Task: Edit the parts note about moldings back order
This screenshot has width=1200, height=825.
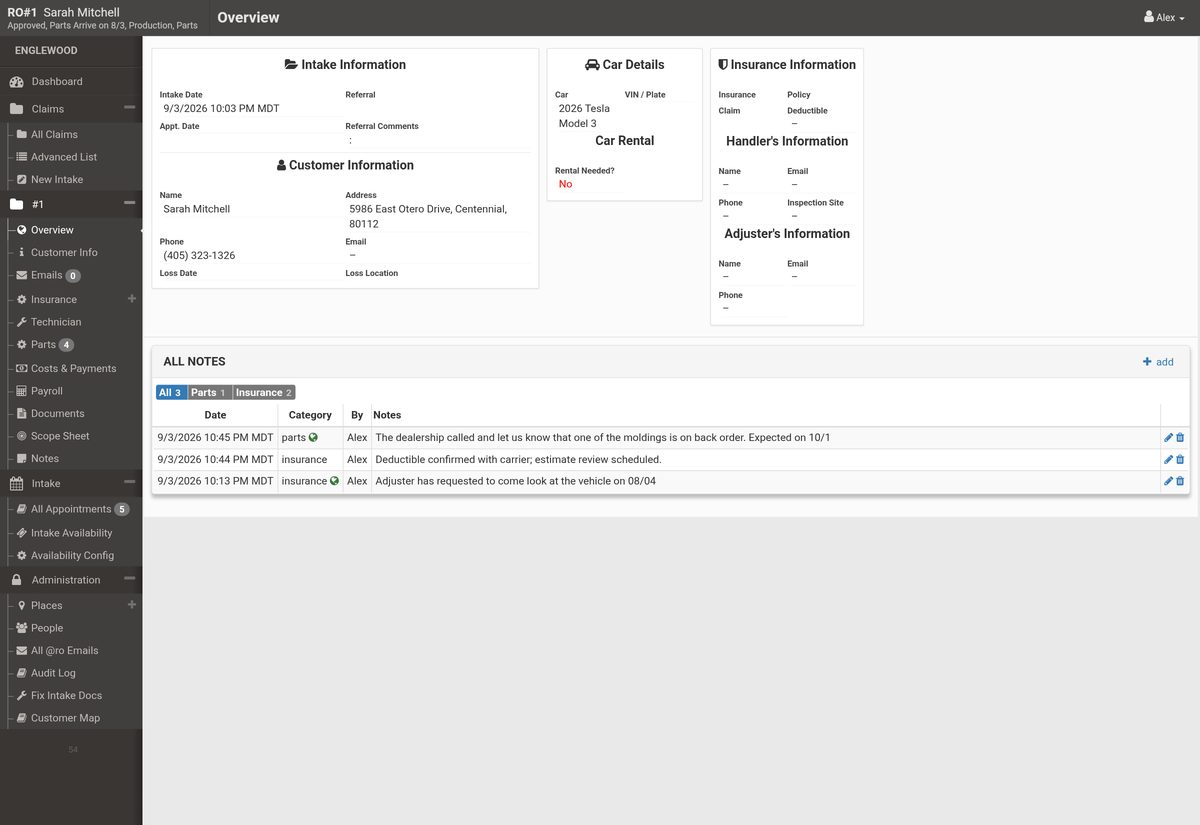Action: tap(1168, 438)
